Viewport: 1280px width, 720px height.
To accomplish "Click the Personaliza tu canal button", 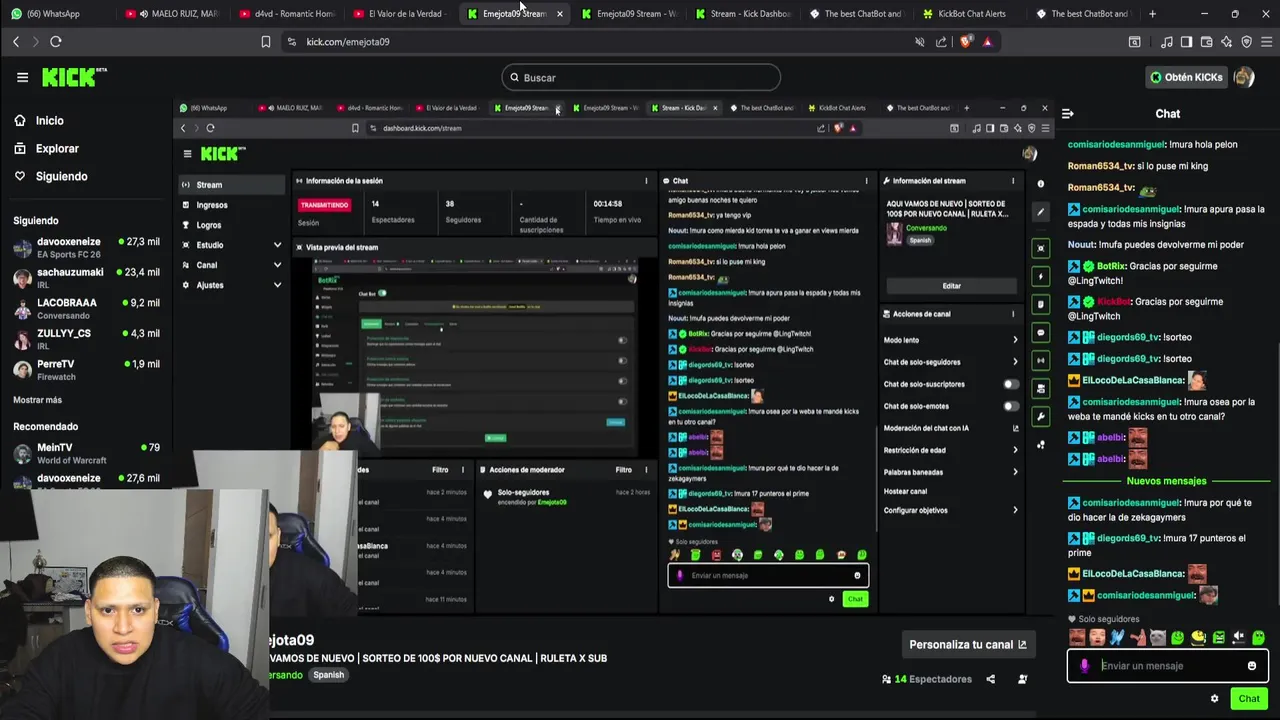I will tap(968, 644).
